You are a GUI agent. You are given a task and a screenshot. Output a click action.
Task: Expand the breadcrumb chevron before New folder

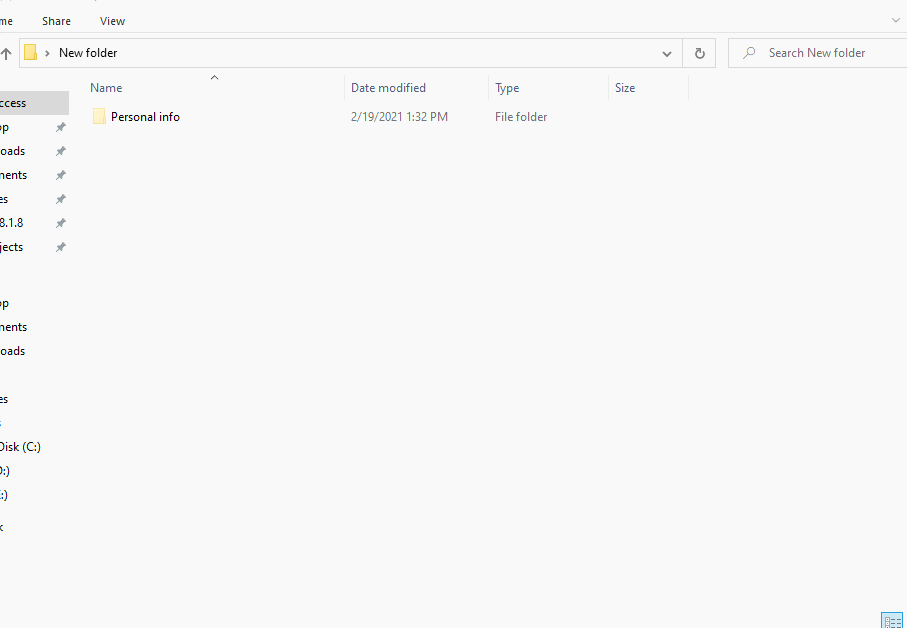point(47,53)
